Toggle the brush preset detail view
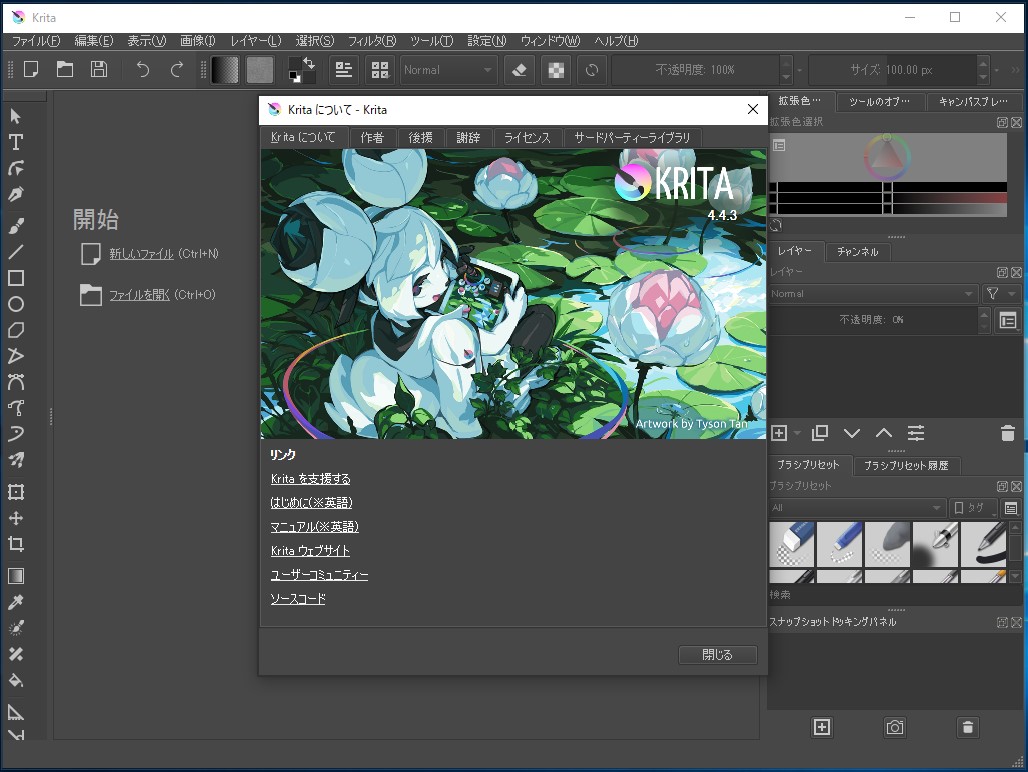 pos(1013,507)
